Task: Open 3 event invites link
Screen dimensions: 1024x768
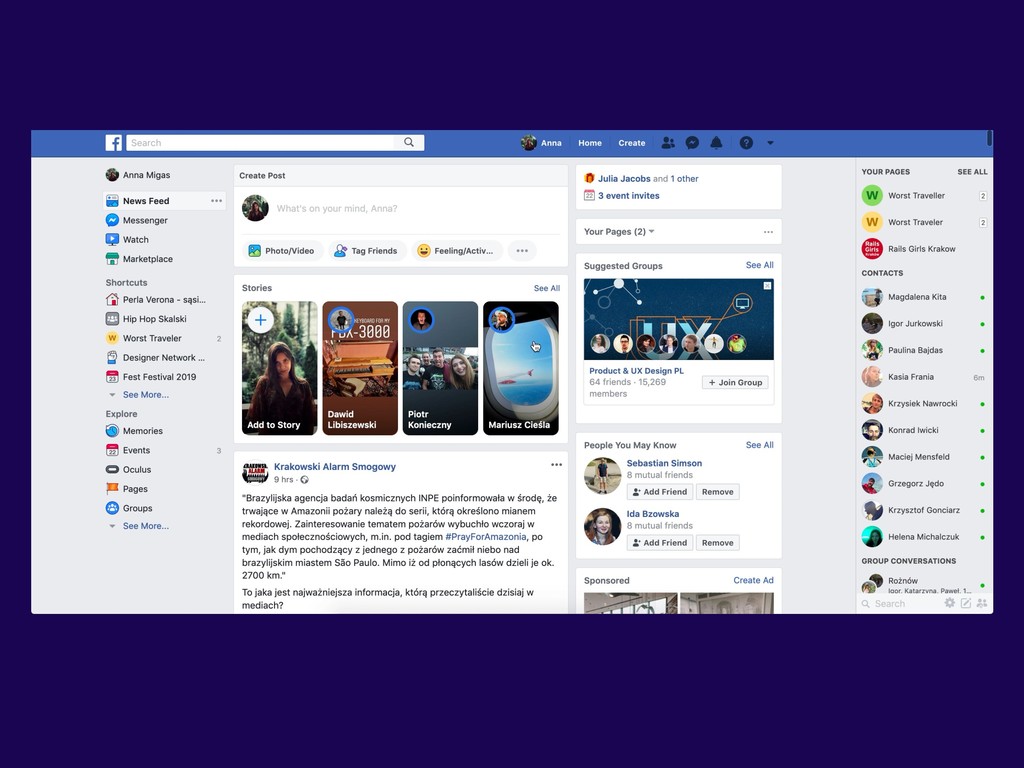Action: 628,196
